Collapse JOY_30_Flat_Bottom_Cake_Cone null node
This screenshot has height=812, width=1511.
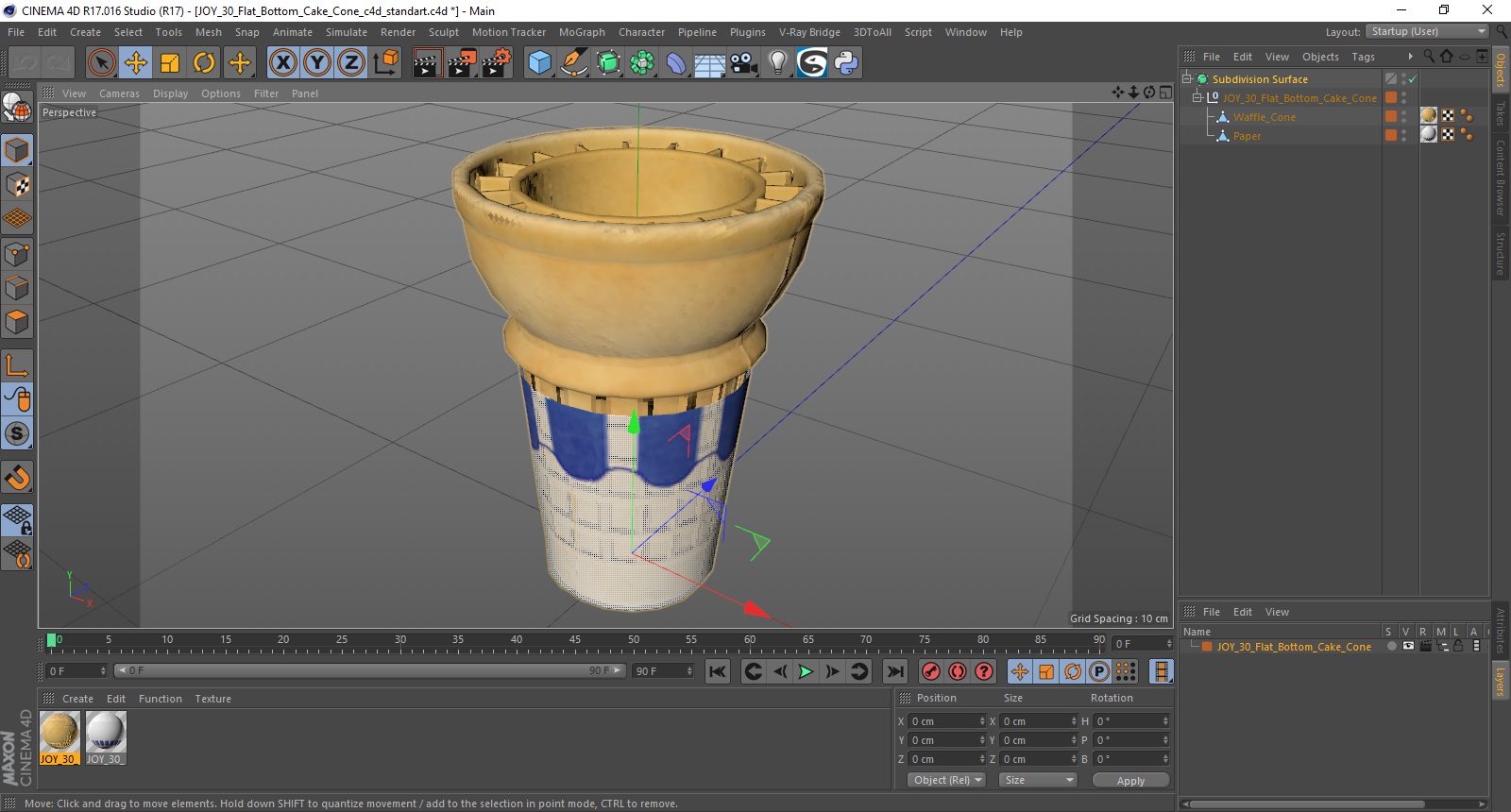[x=1197, y=97]
